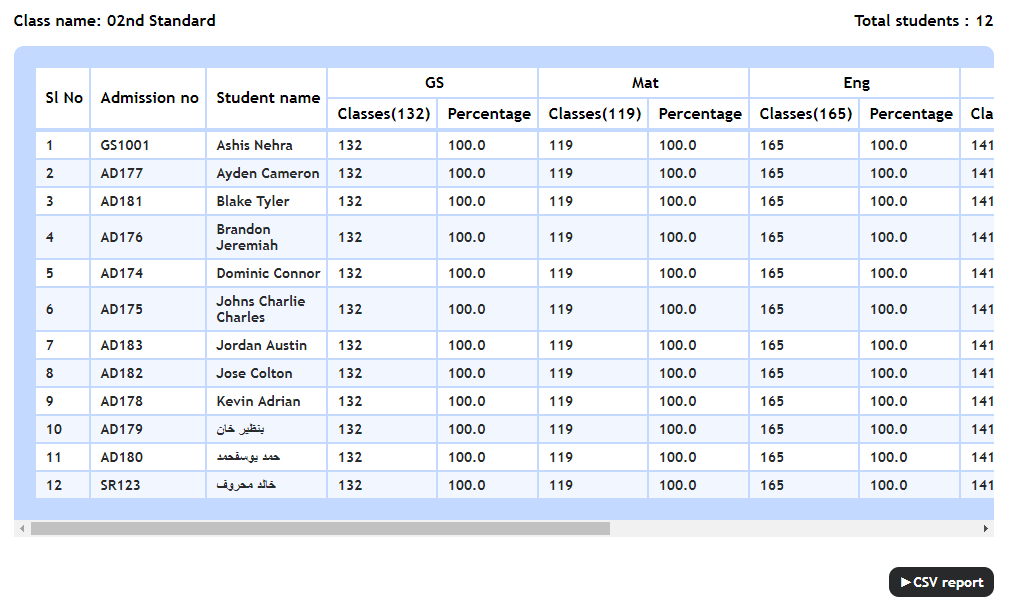1013x602 pixels.
Task: Select the Eng subject header
Action: 856,83
